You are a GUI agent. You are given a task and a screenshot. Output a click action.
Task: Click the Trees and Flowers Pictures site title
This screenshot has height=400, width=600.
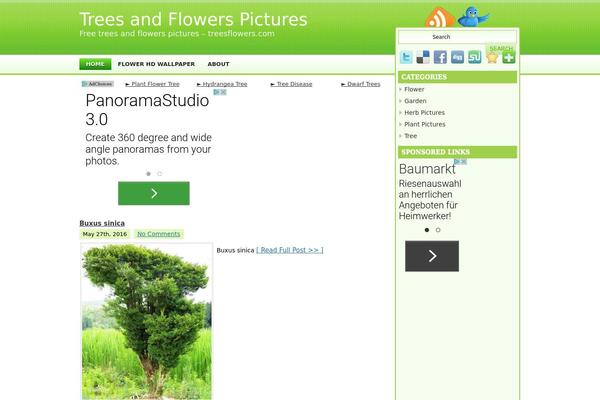[193, 19]
